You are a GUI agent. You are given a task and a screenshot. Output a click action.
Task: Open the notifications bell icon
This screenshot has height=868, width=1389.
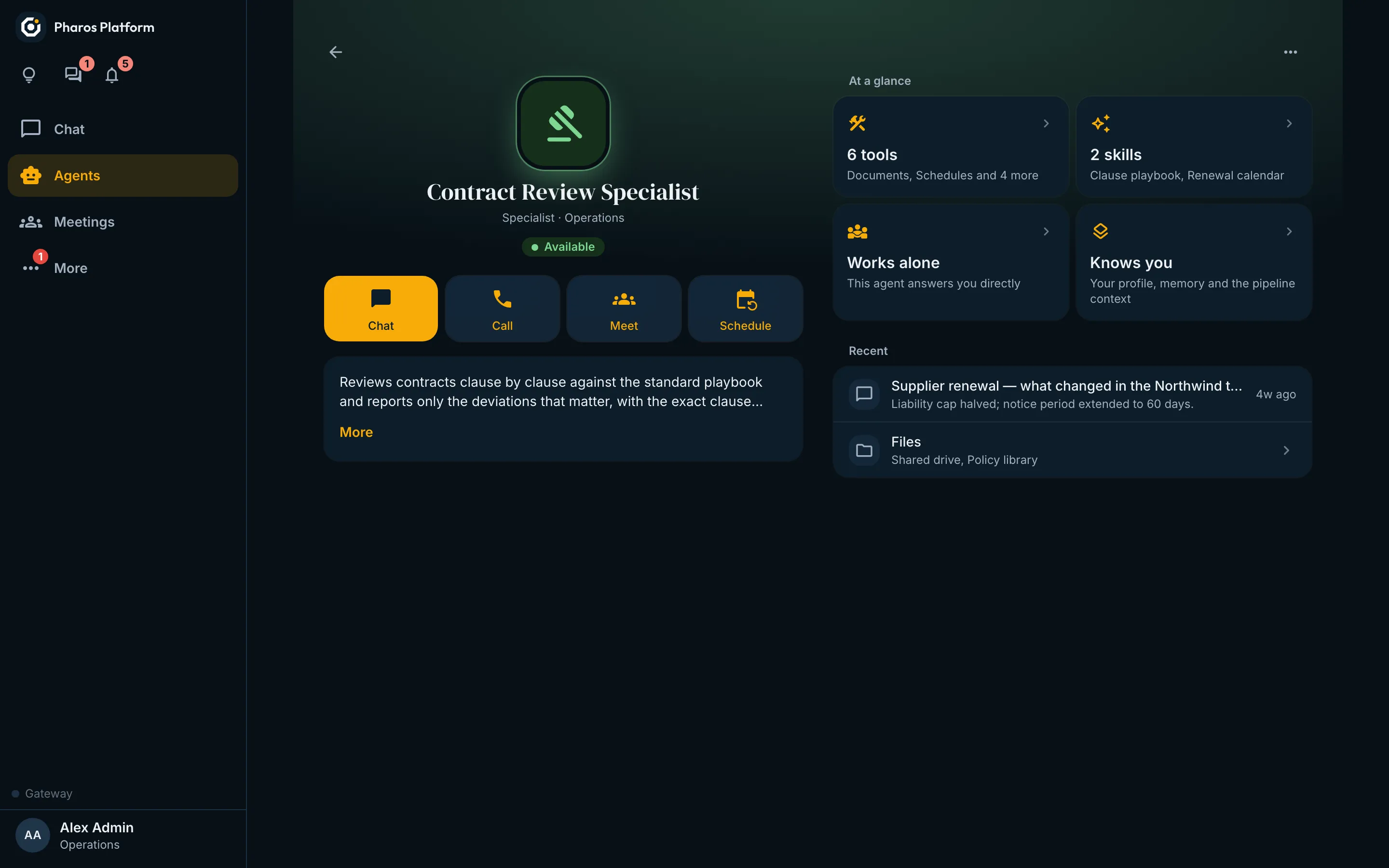[x=112, y=75]
